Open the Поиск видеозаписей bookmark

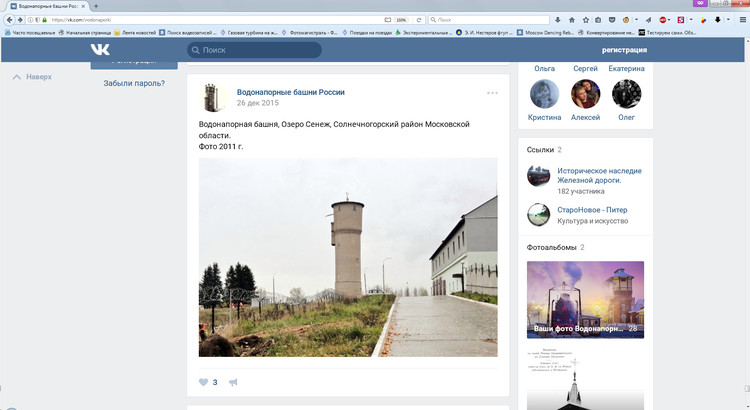click(188, 33)
